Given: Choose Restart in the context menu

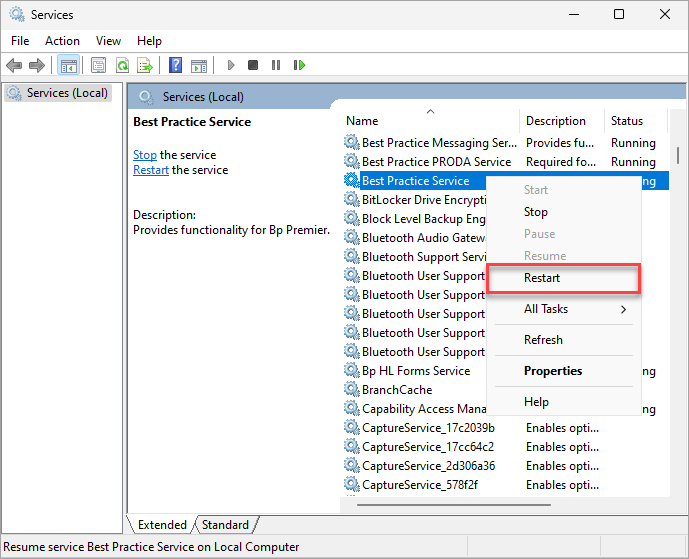Looking at the screenshot, I should click(x=564, y=278).
